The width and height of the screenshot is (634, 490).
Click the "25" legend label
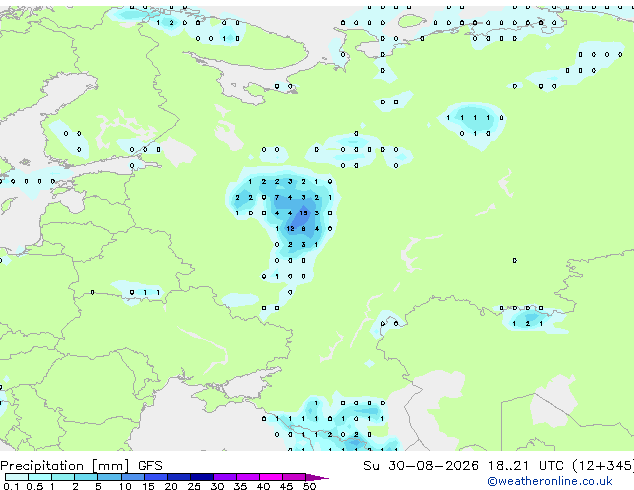tap(194, 486)
